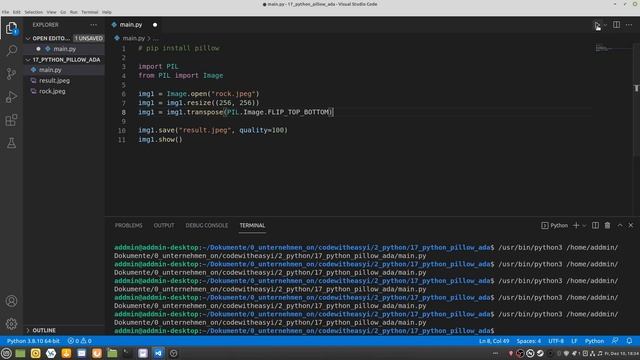The image size is (640, 360).
Task: Select Python 3.8.10 64-bit interpreter in status bar
Action: [33, 341]
